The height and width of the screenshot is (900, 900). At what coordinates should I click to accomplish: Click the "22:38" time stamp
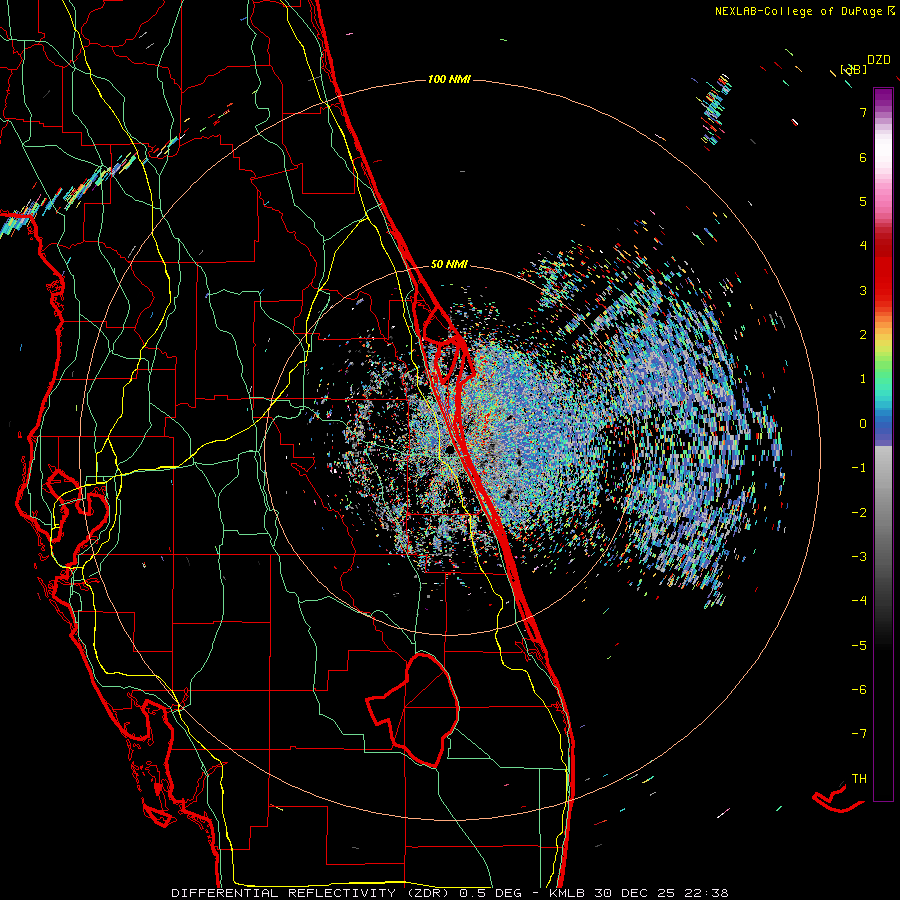click(x=706, y=893)
